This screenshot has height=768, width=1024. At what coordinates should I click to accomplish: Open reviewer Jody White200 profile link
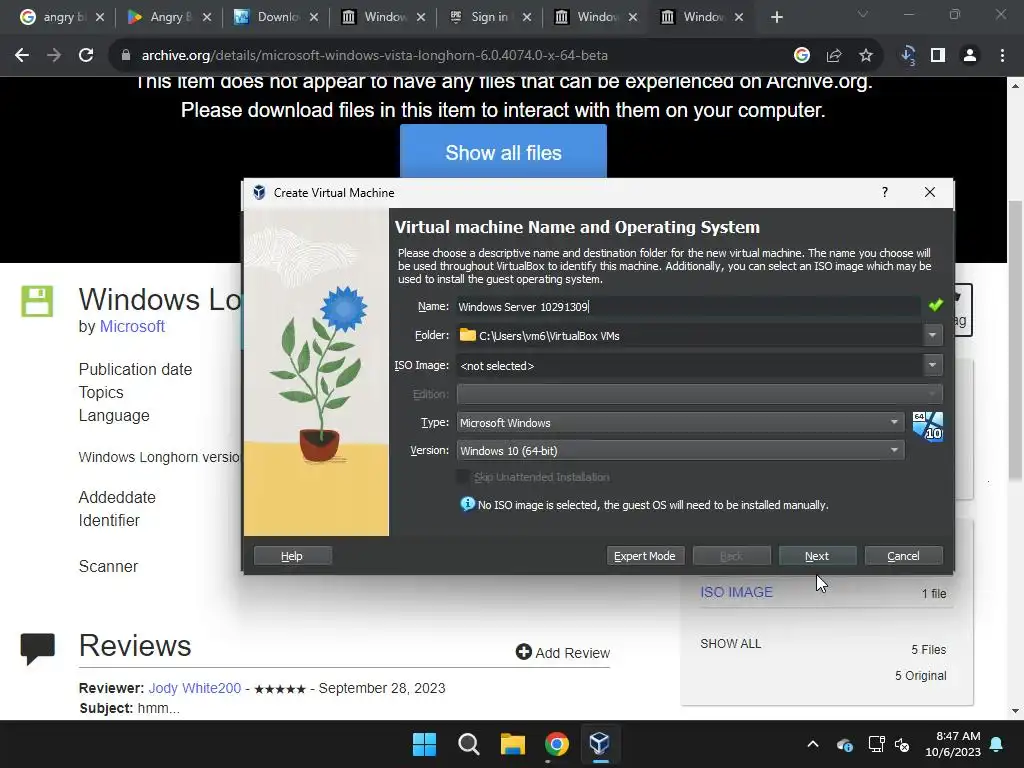(195, 688)
